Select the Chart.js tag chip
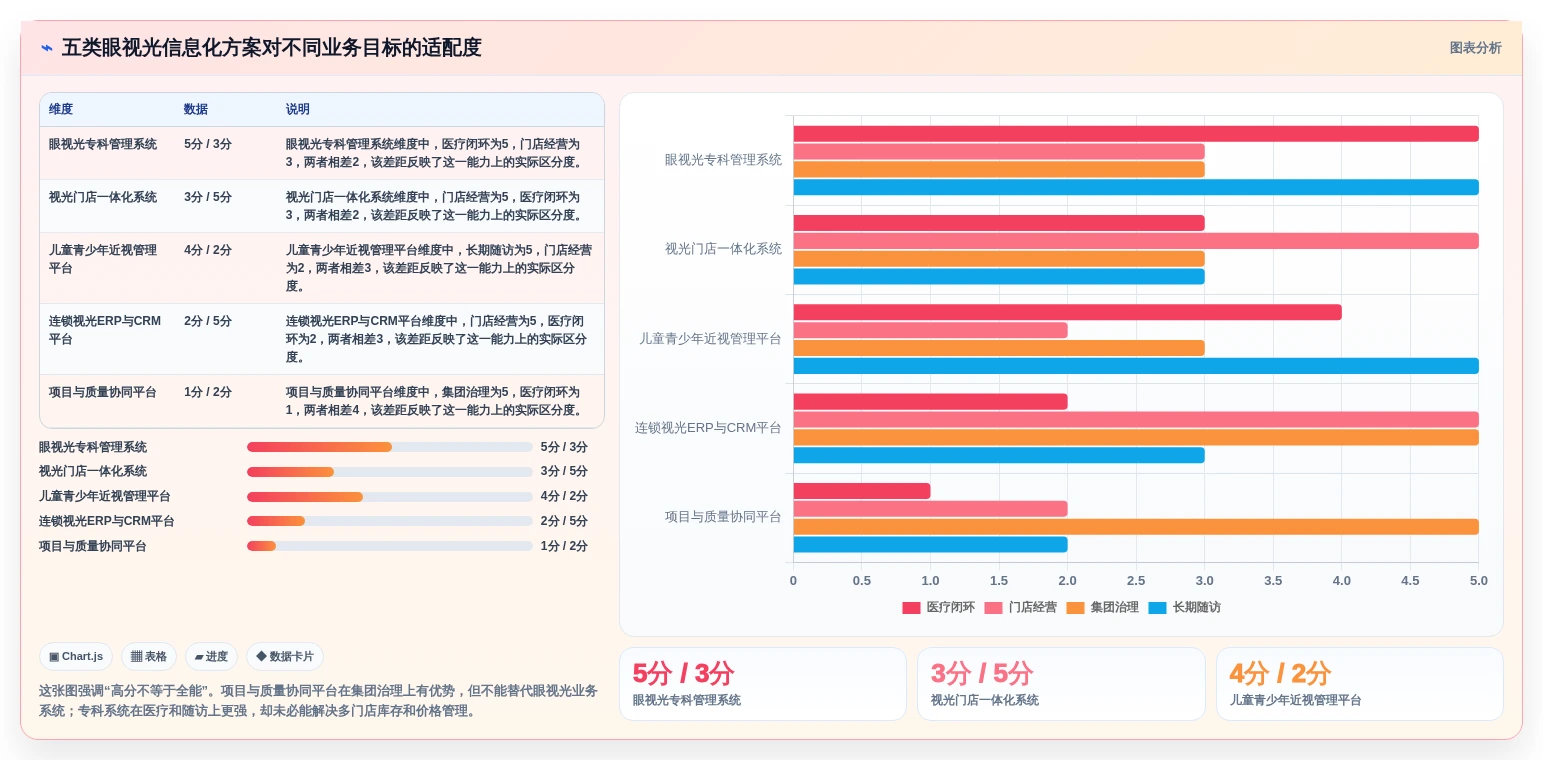 (76, 657)
